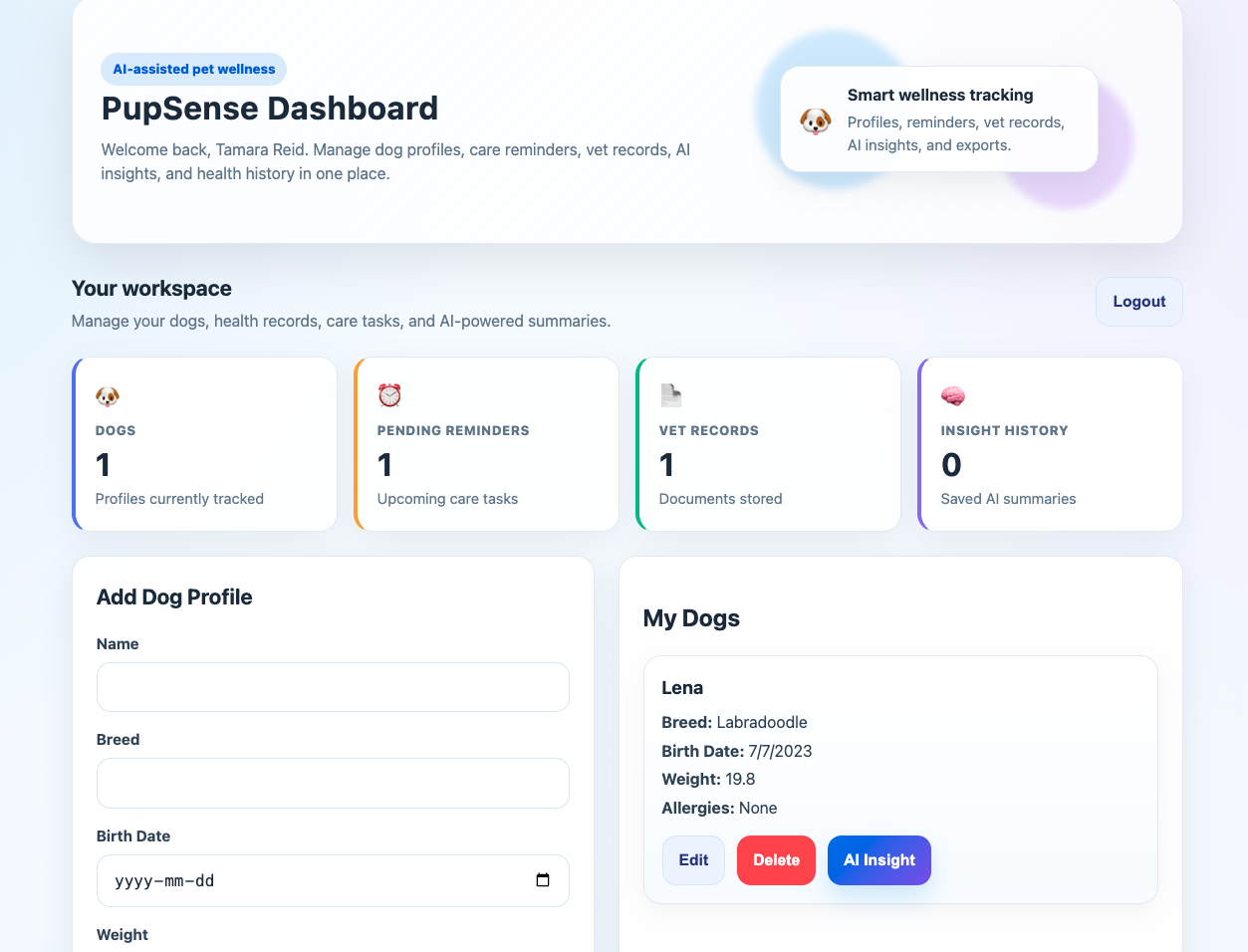Click the dog icon on the DOGS card
Screen dimensions: 1248x952
[108, 395]
